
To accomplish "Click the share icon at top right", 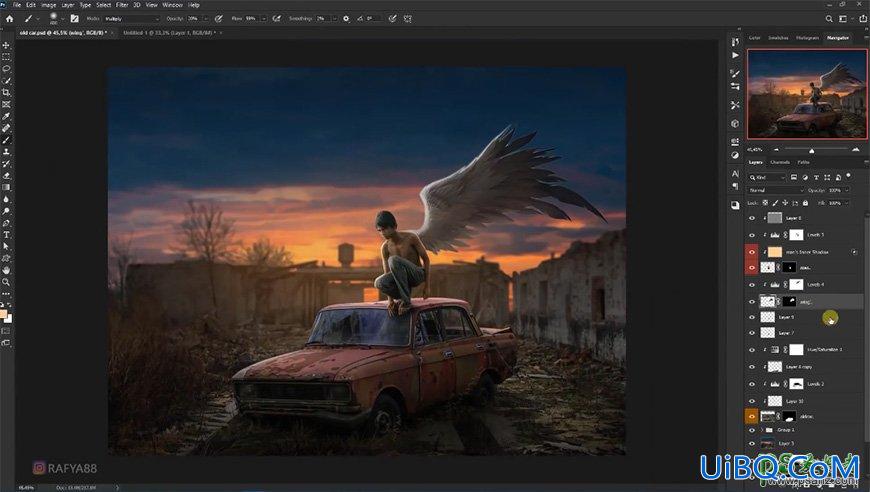I will (863, 18).
